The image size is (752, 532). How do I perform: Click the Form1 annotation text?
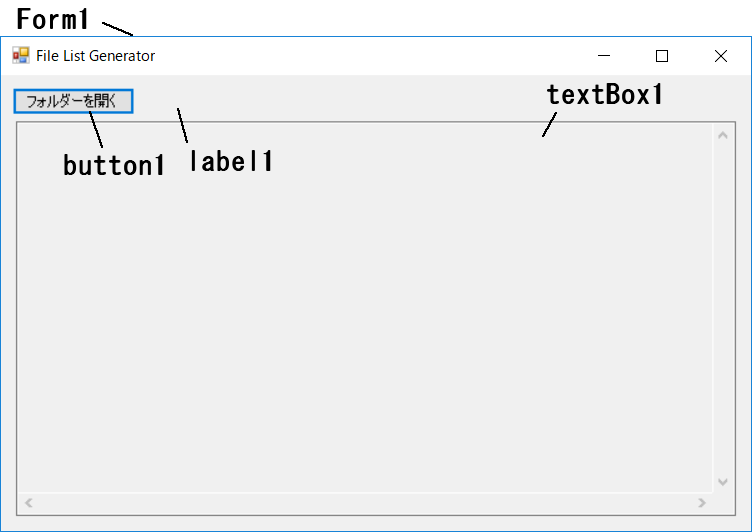tap(52, 20)
